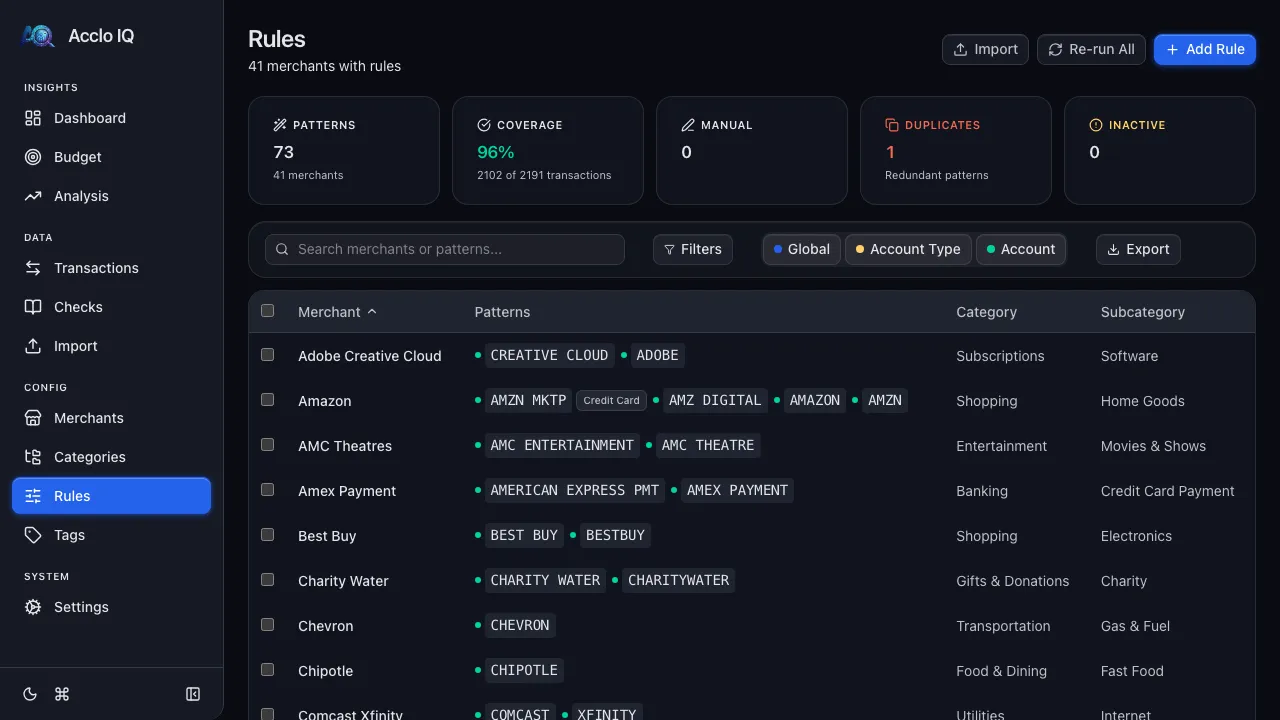Go to Merchants config page
The image size is (1280, 720).
coord(111,418)
